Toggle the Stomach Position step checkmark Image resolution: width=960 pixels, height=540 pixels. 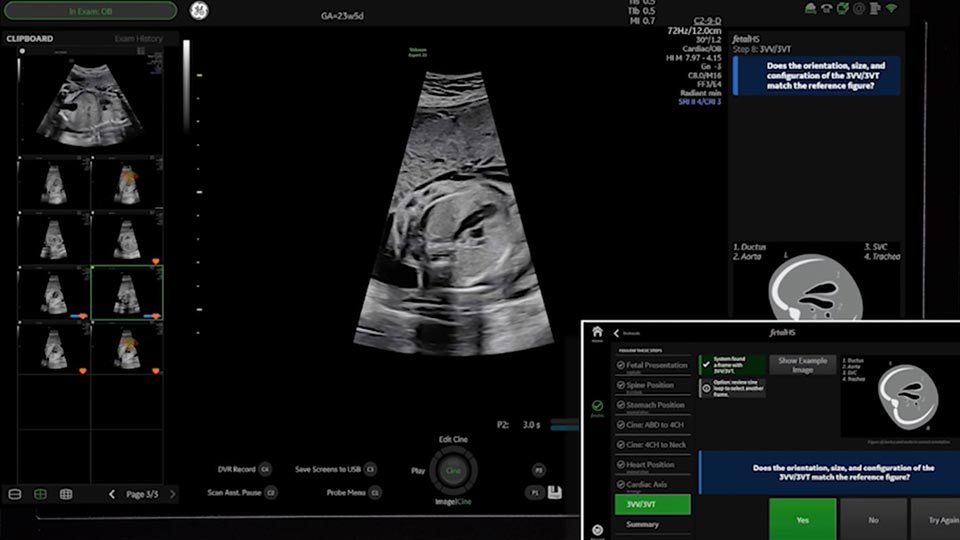[x=621, y=406]
